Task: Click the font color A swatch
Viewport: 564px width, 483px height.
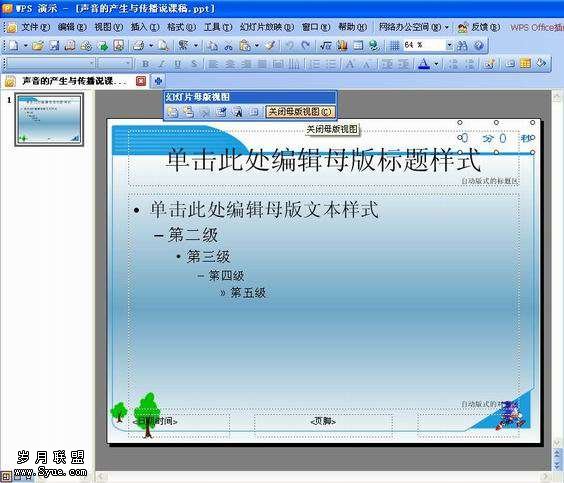Action: [x=424, y=64]
